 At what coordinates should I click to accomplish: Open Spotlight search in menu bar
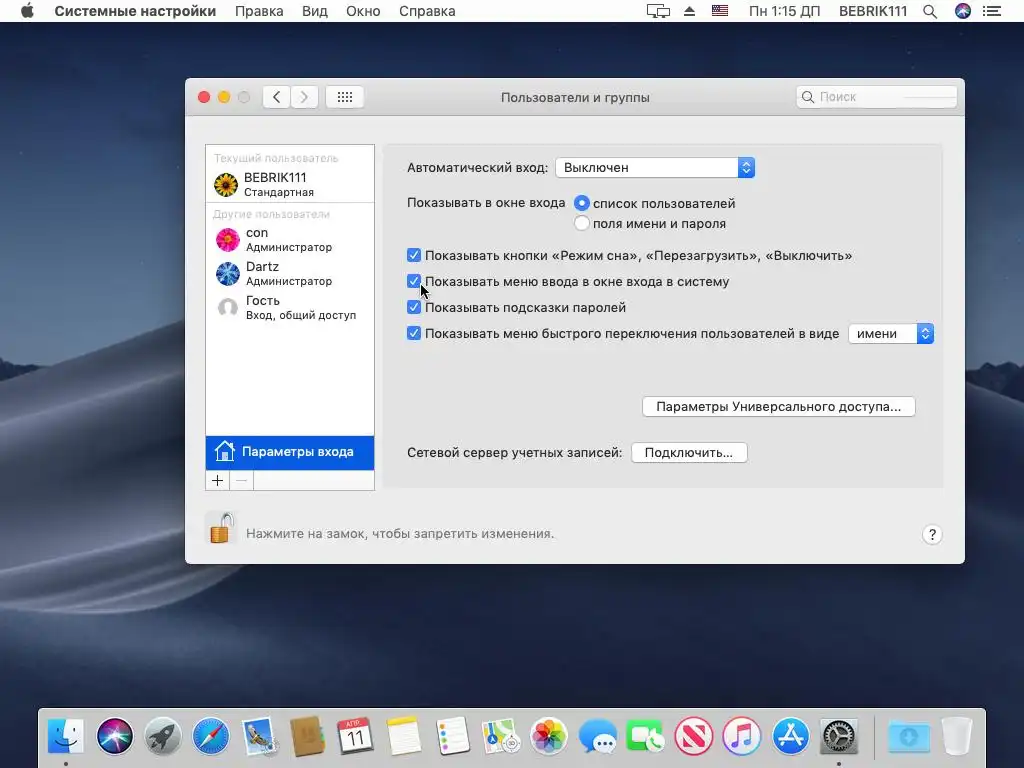[930, 11]
